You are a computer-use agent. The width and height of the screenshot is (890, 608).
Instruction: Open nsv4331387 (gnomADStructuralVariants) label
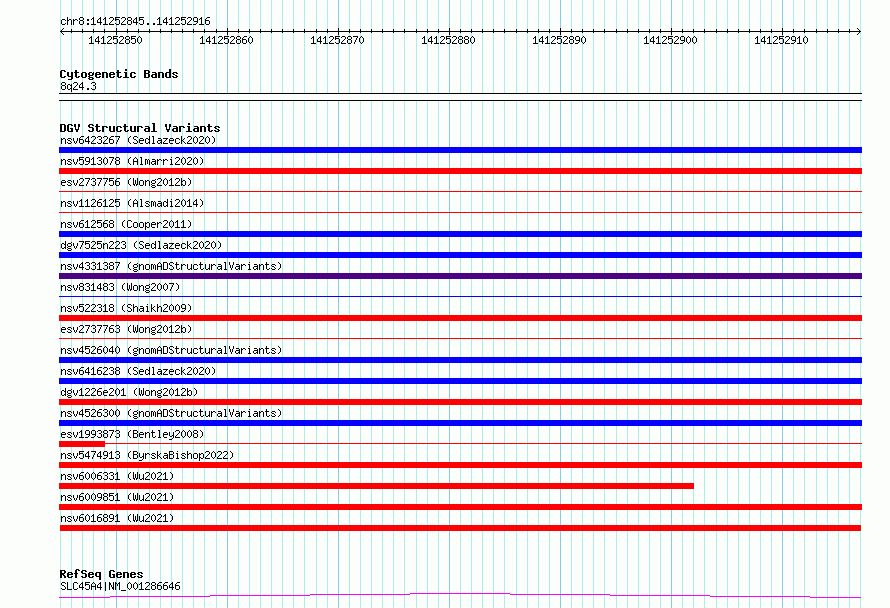click(171, 266)
